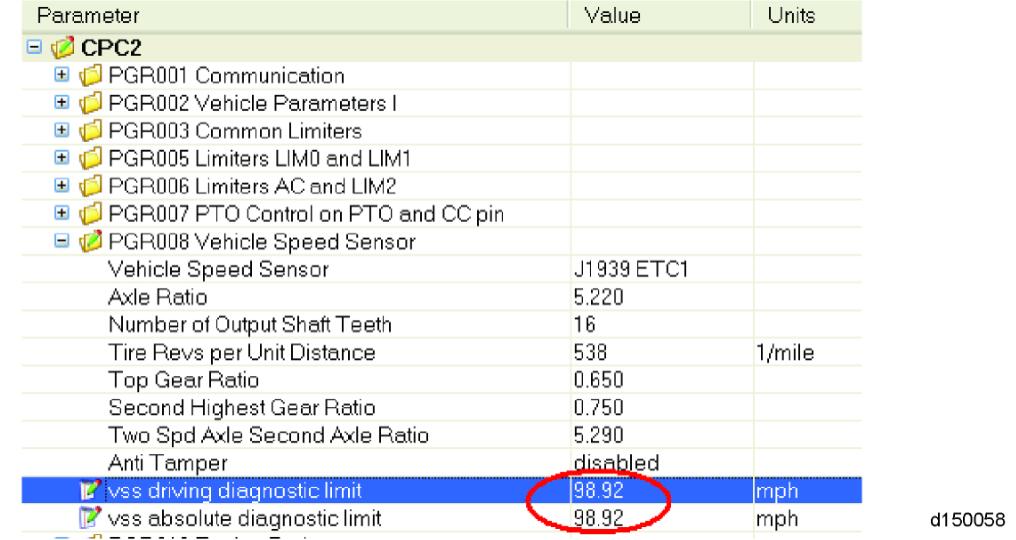
Task: Select vss absolute diagnostic limit row
Action: pos(441,518)
